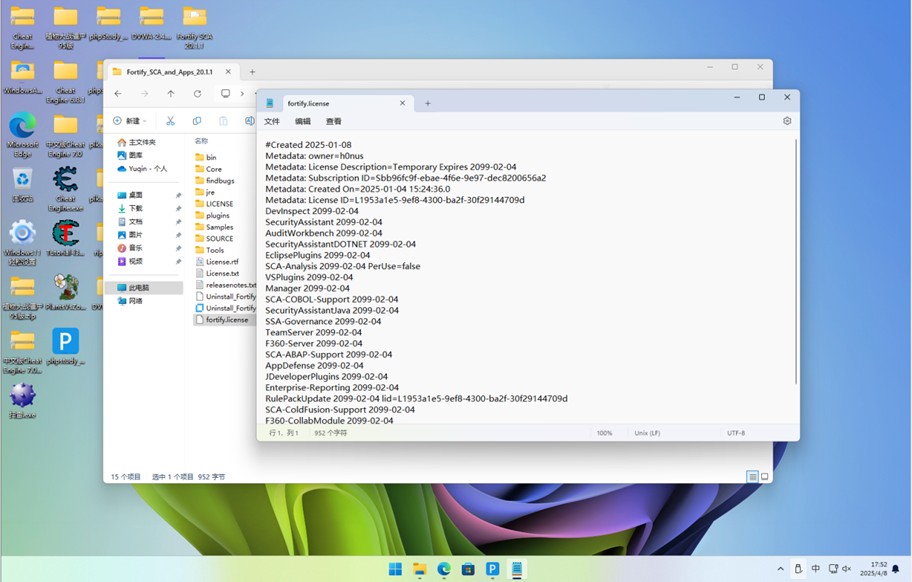Switch Explorer to large icons view

[x=765, y=477]
